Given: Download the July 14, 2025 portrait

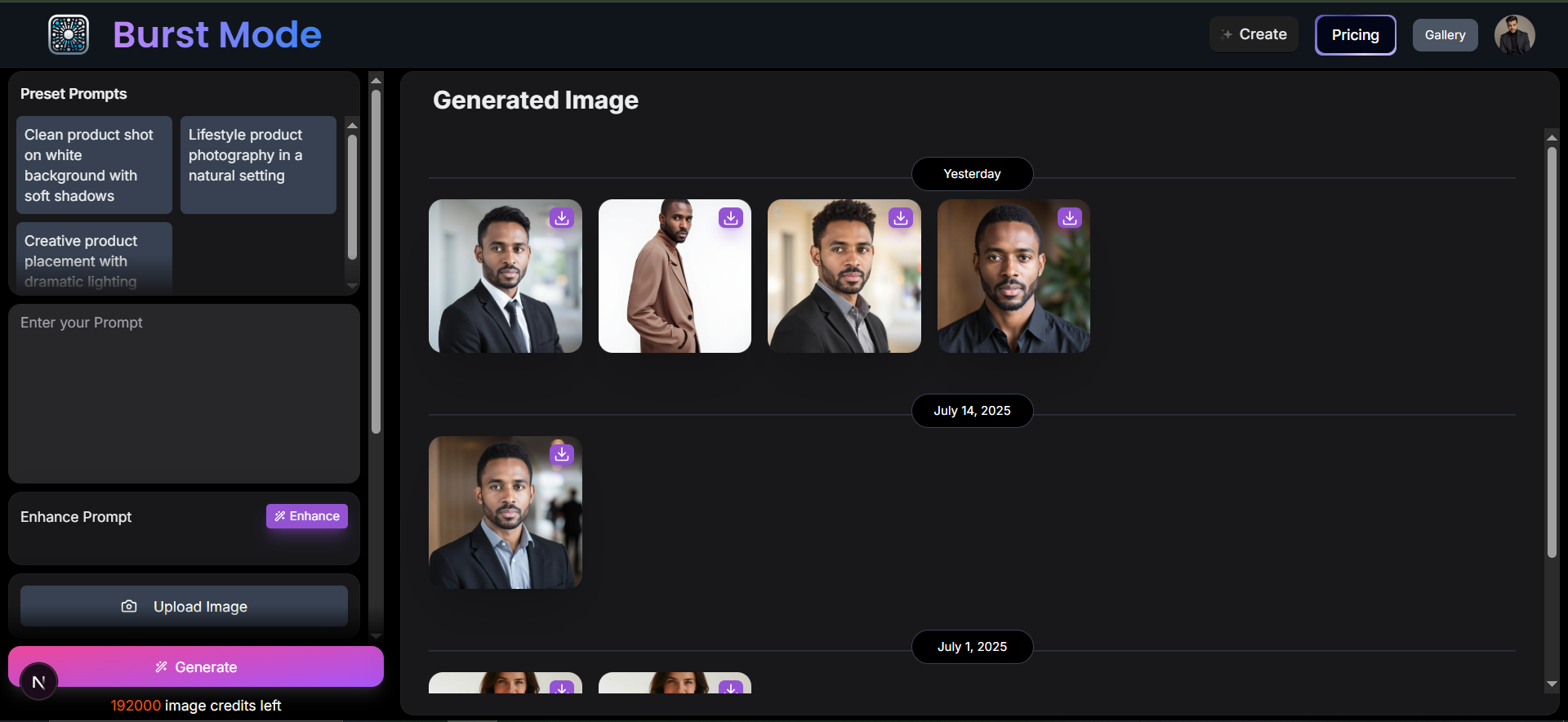Looking at the screenshot, I should coord(561,455).
